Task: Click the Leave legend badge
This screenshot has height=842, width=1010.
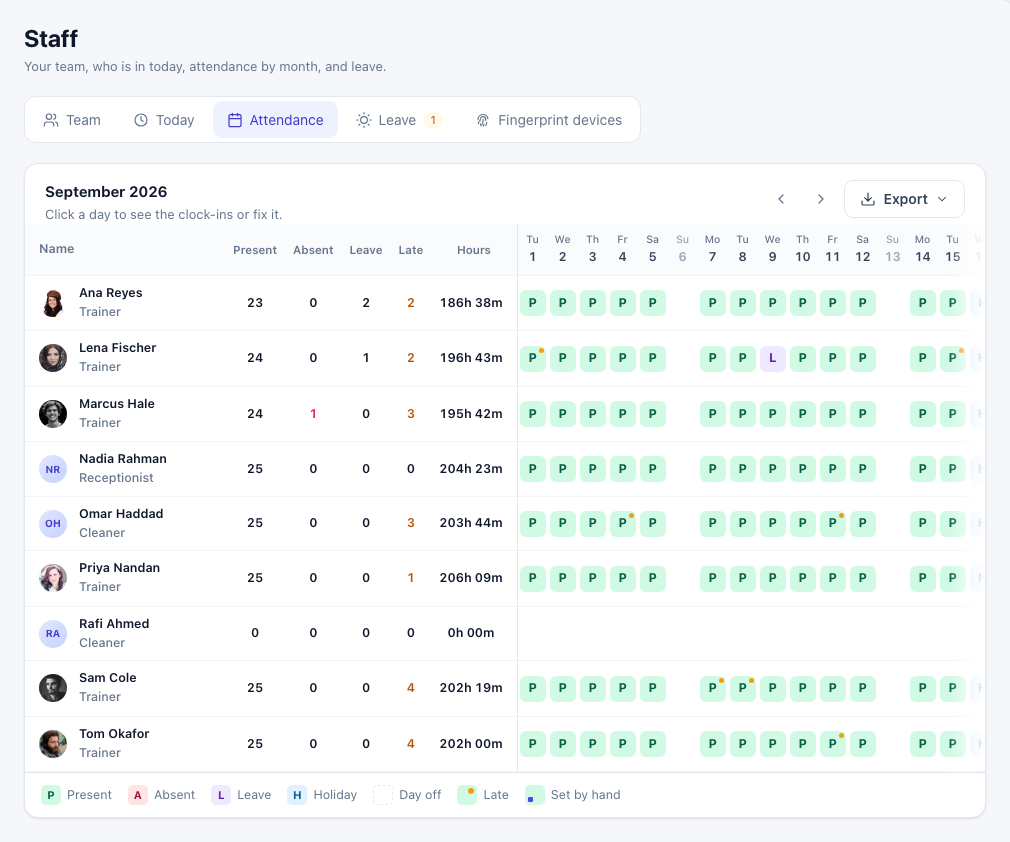Action: [x=221, y=795]
